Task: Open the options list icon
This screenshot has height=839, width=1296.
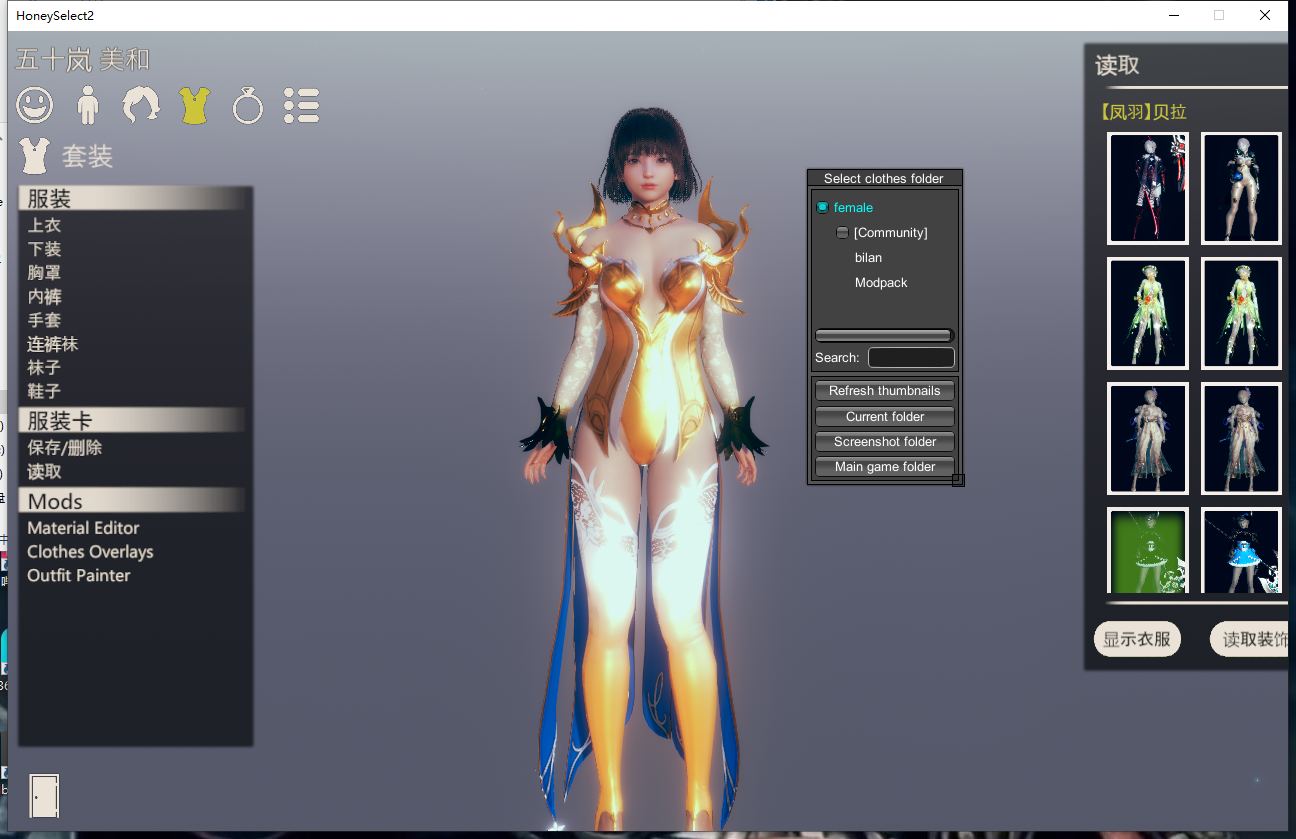Action: [x=301, y=104]
